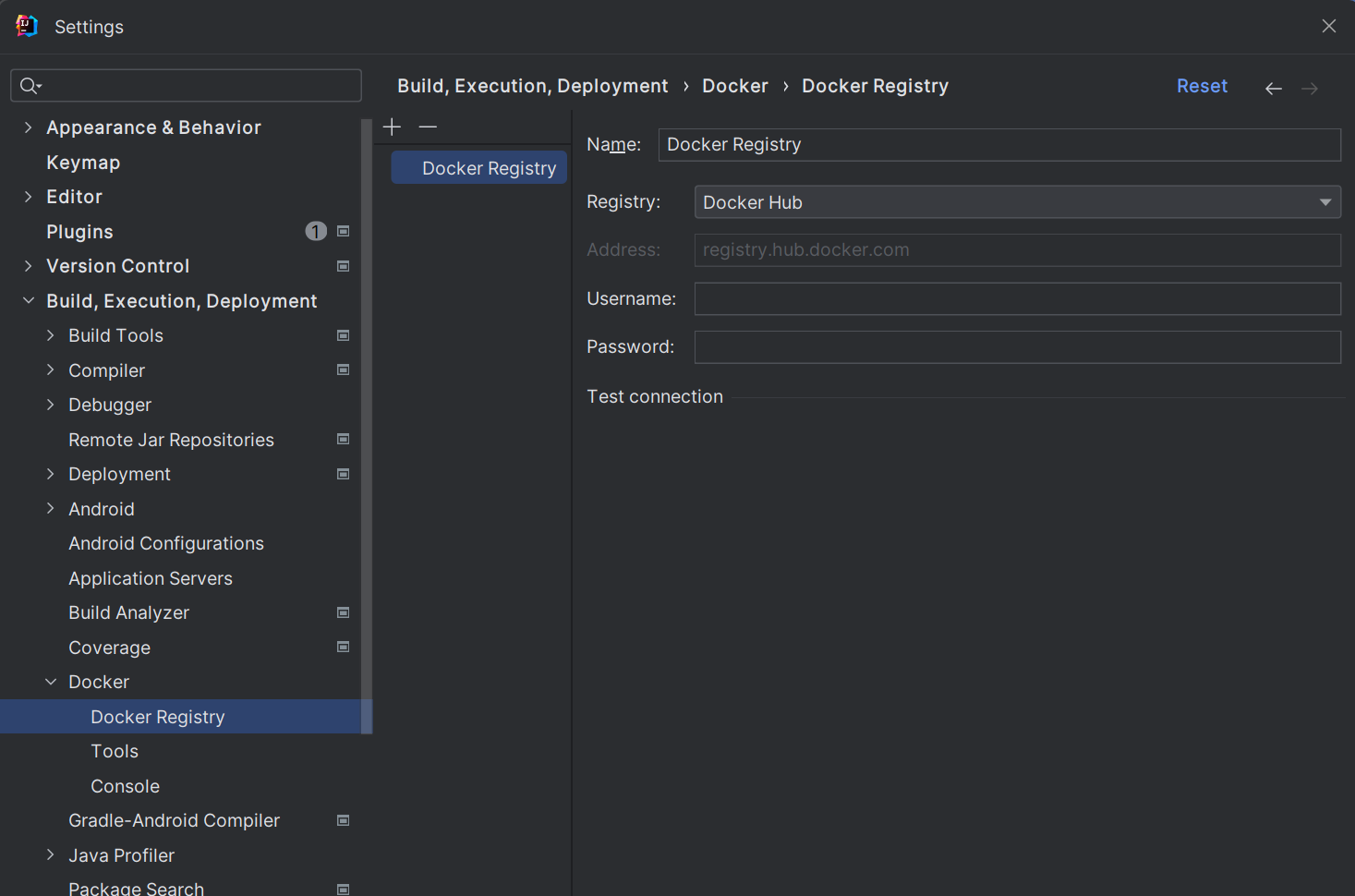The height and width of the screenshot is (896, 1355).
Task: Click Build, Execution, Deployment breadcrumb
Action: click(533, 86)
